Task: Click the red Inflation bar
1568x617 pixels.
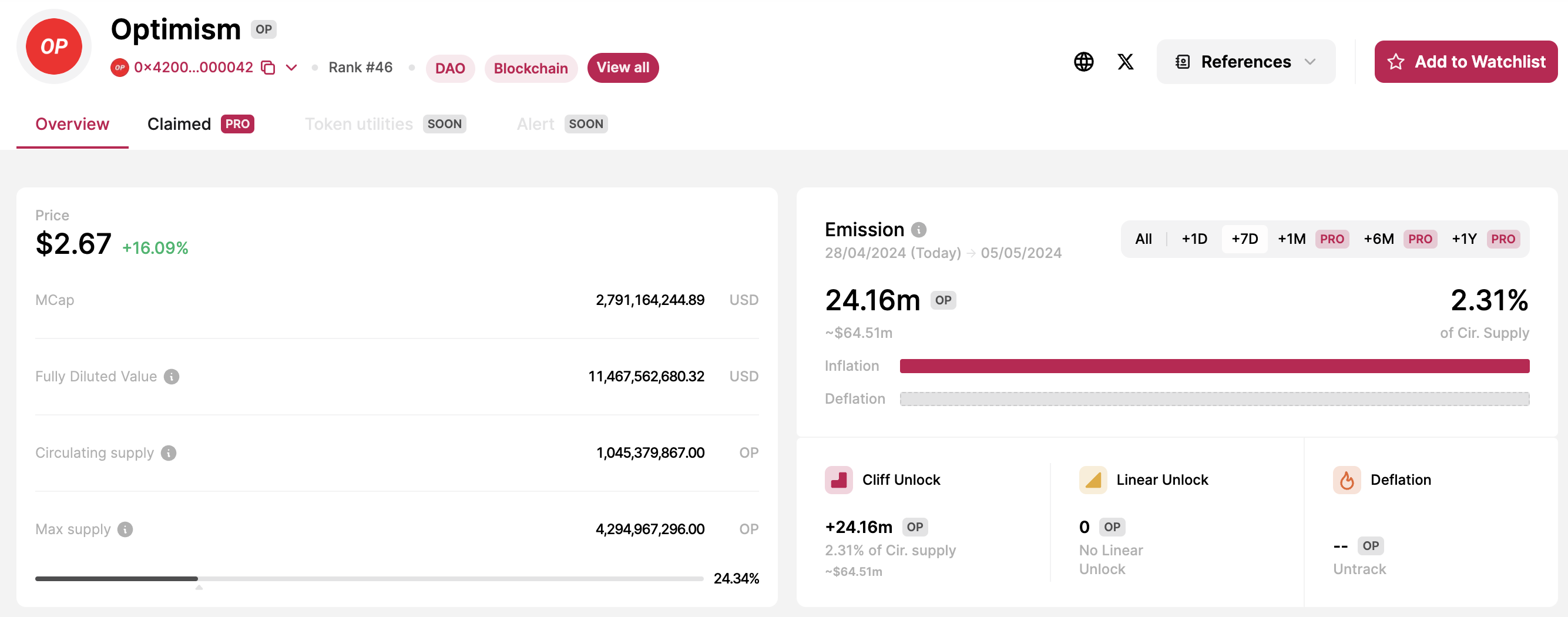Action: [x=1214, y=366]
